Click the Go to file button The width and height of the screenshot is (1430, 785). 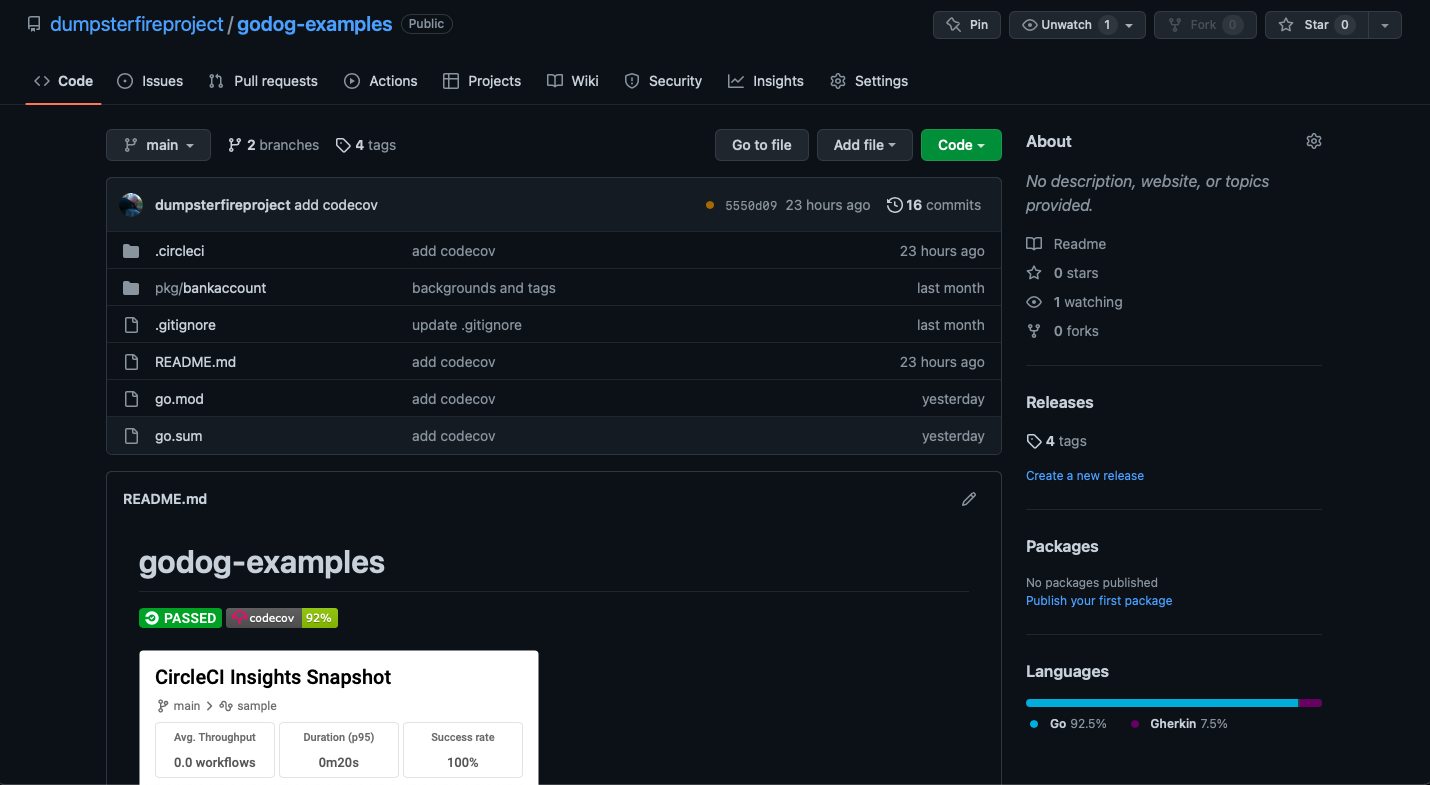[762, 145]
